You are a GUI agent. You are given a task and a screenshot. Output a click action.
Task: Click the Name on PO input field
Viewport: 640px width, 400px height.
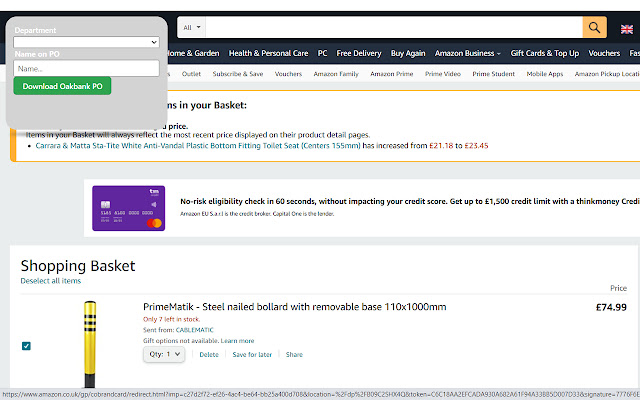86,68
